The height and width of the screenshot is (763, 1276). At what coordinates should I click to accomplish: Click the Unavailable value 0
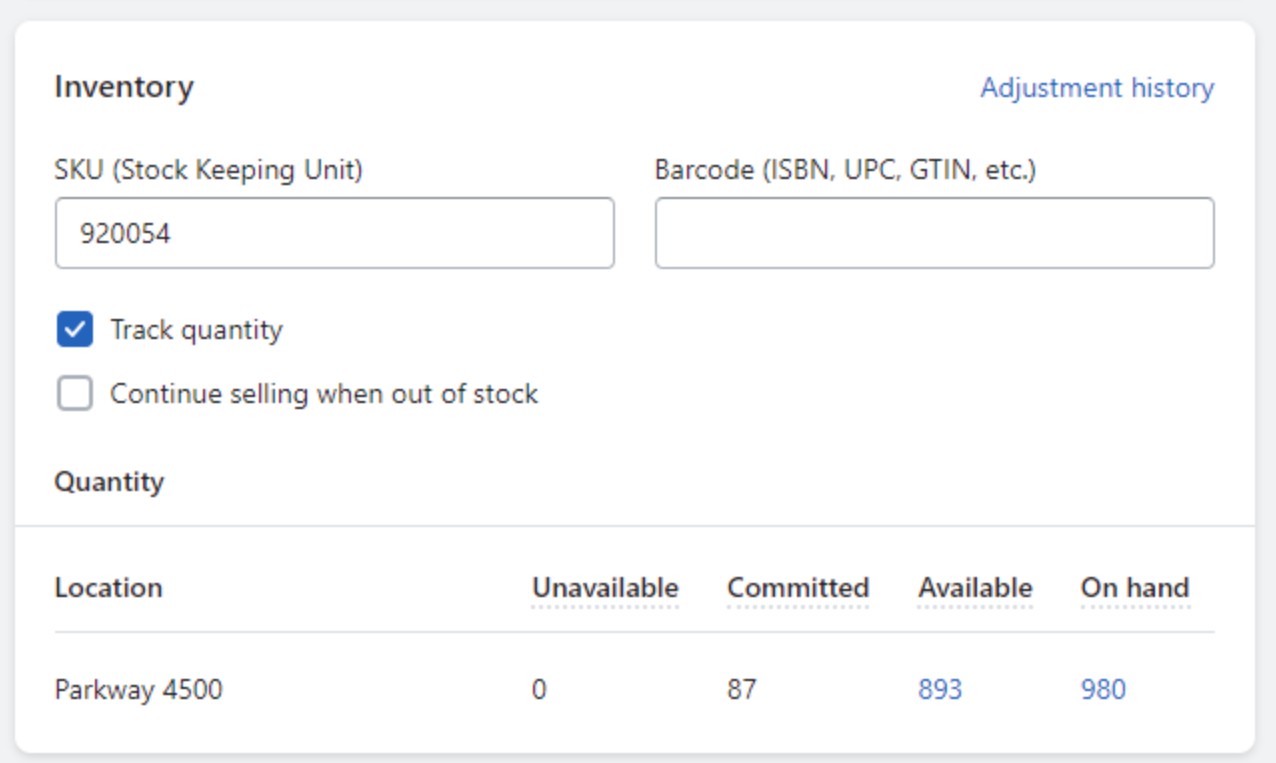coord(539,690)
